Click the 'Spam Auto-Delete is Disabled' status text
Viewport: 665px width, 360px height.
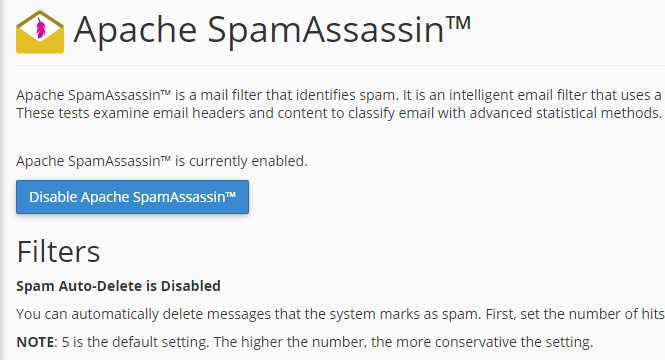point(118,286)
